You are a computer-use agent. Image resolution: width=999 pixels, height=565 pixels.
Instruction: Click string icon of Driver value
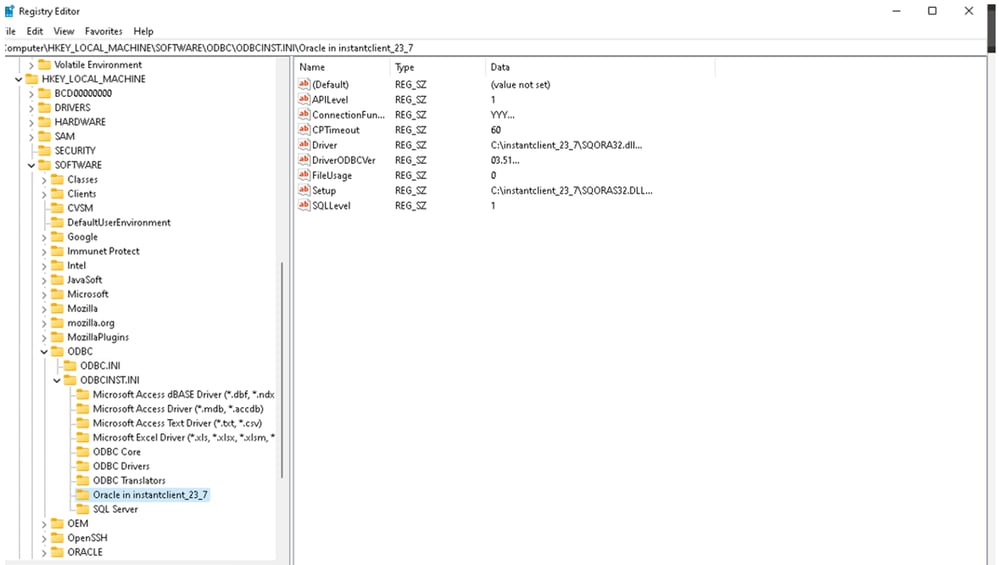(x=304, y=144)
